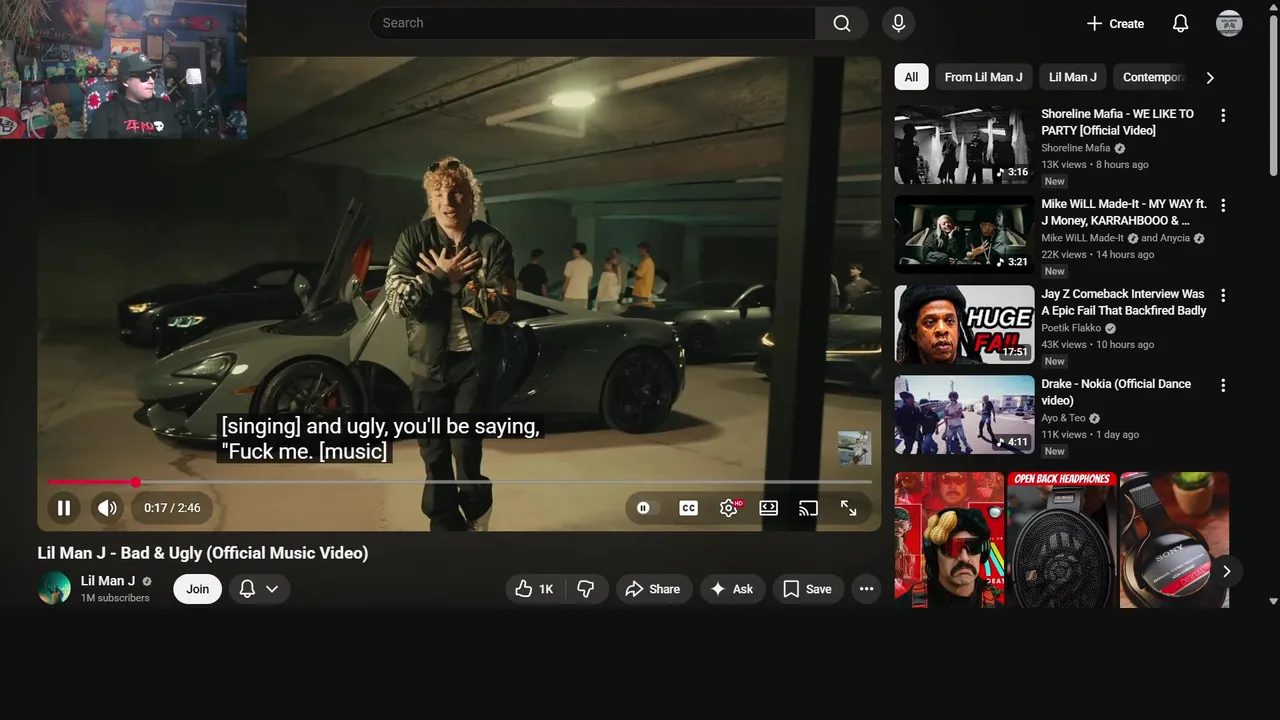Click the page scrollbar down arrow

coord(1273,601)
